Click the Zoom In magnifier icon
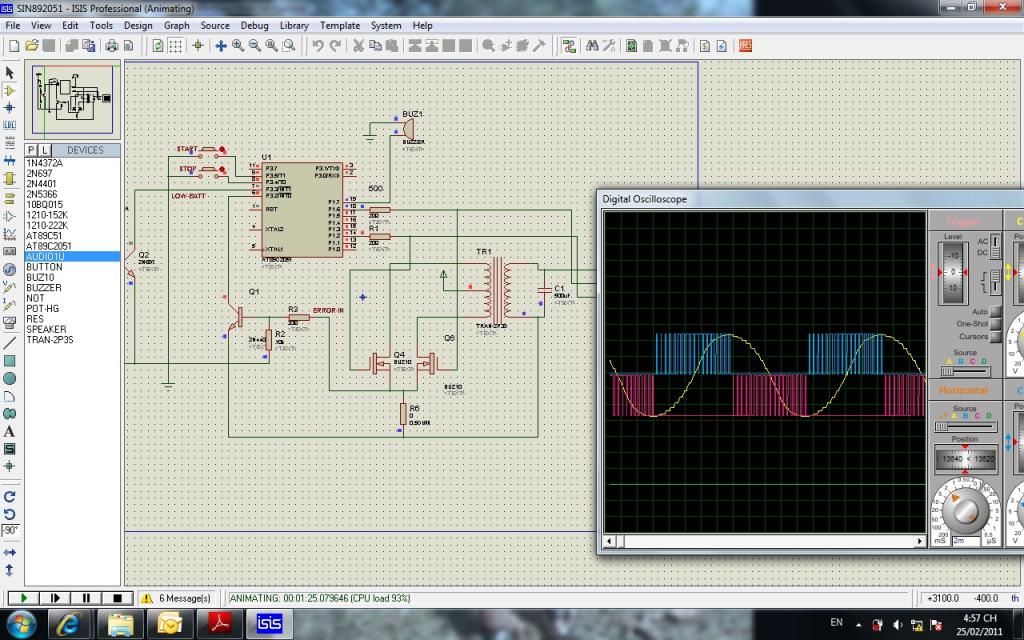The image size is (1024, 640). coord(238,45)
